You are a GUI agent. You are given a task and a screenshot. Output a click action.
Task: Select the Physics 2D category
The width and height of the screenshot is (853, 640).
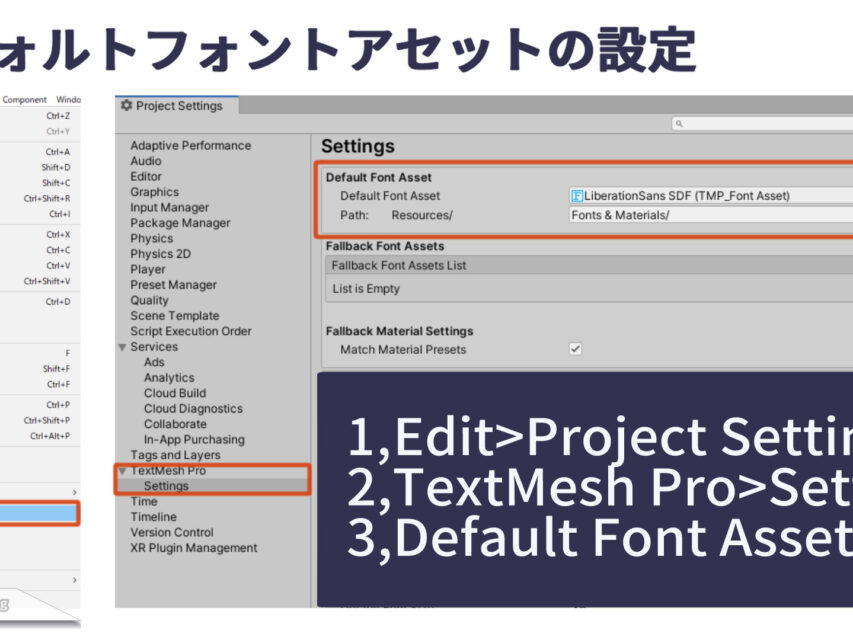coord(160,254)
